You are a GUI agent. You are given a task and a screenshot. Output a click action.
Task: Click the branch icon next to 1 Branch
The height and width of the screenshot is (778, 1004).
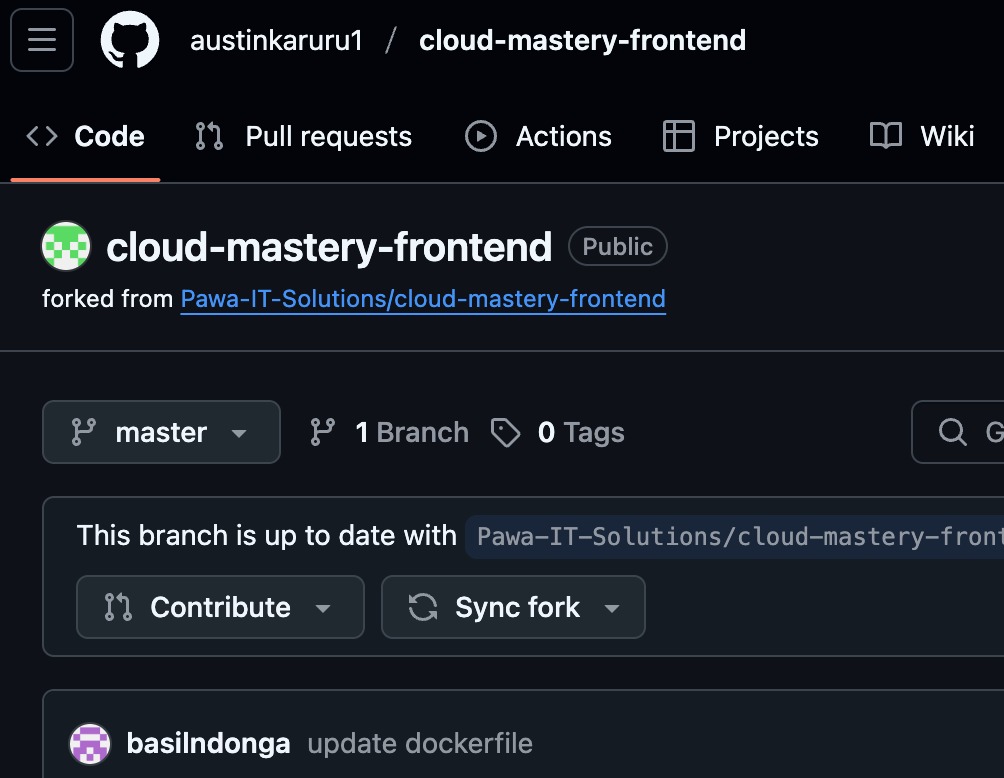[321, 432]
